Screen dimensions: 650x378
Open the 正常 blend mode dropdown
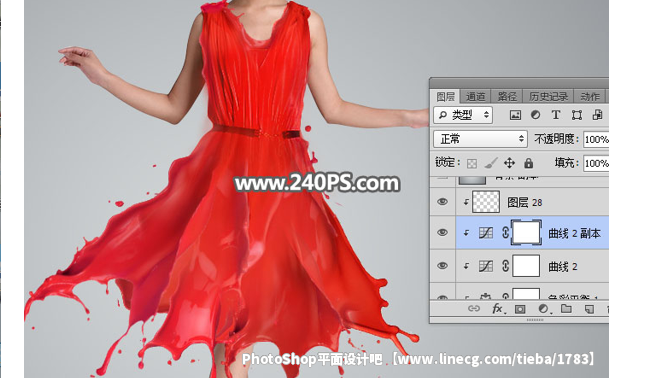point(480,139)
